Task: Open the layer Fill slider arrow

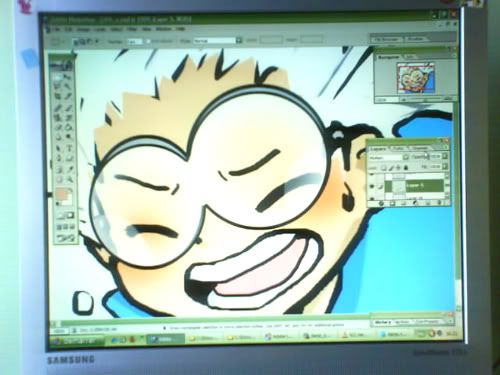Action: (x=445, y=166)
